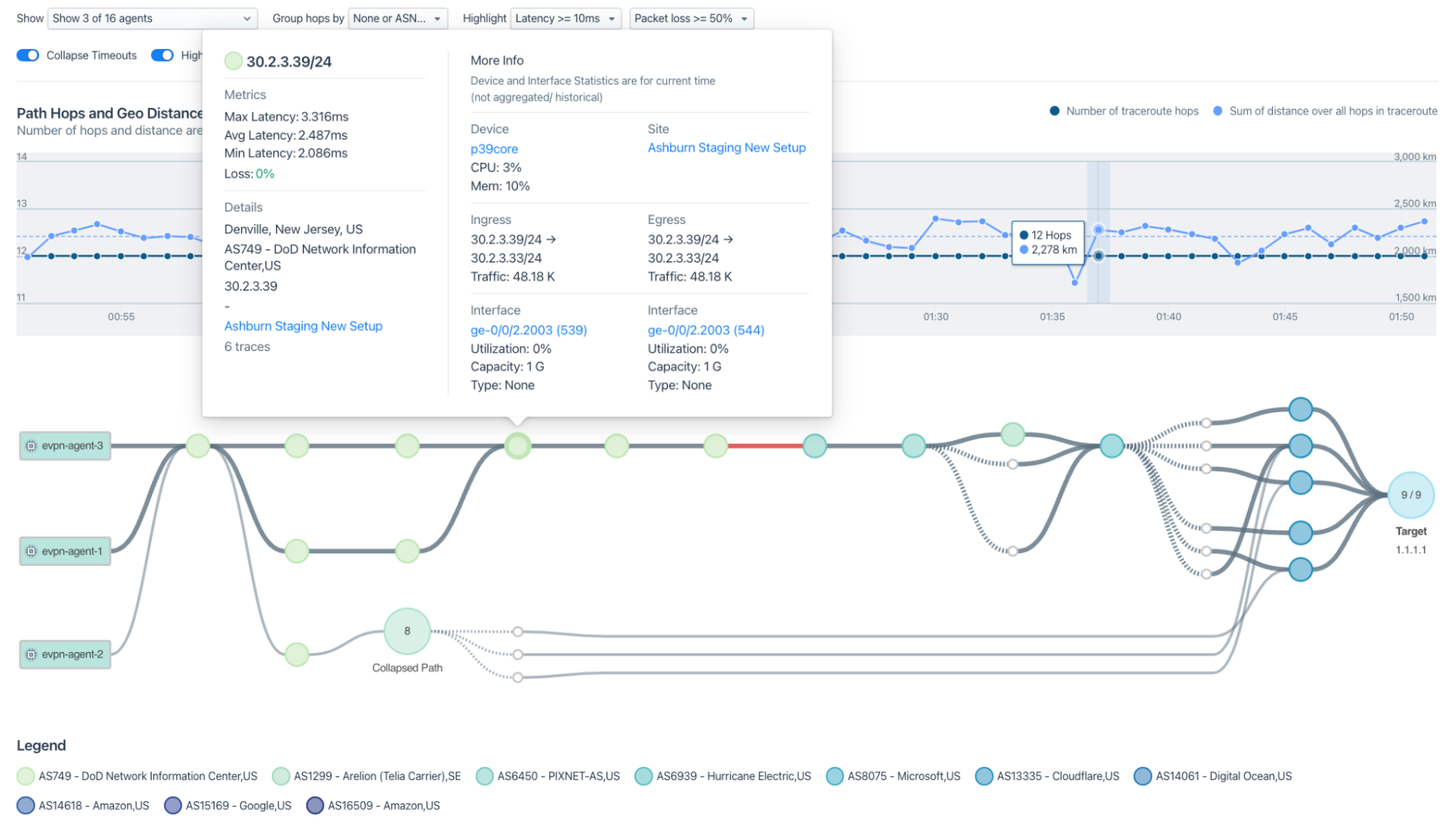This screenshot has height=836, width=1456.
Task: Open the Latency >= 10ms highlight dropdown
Action: [565, 19]
